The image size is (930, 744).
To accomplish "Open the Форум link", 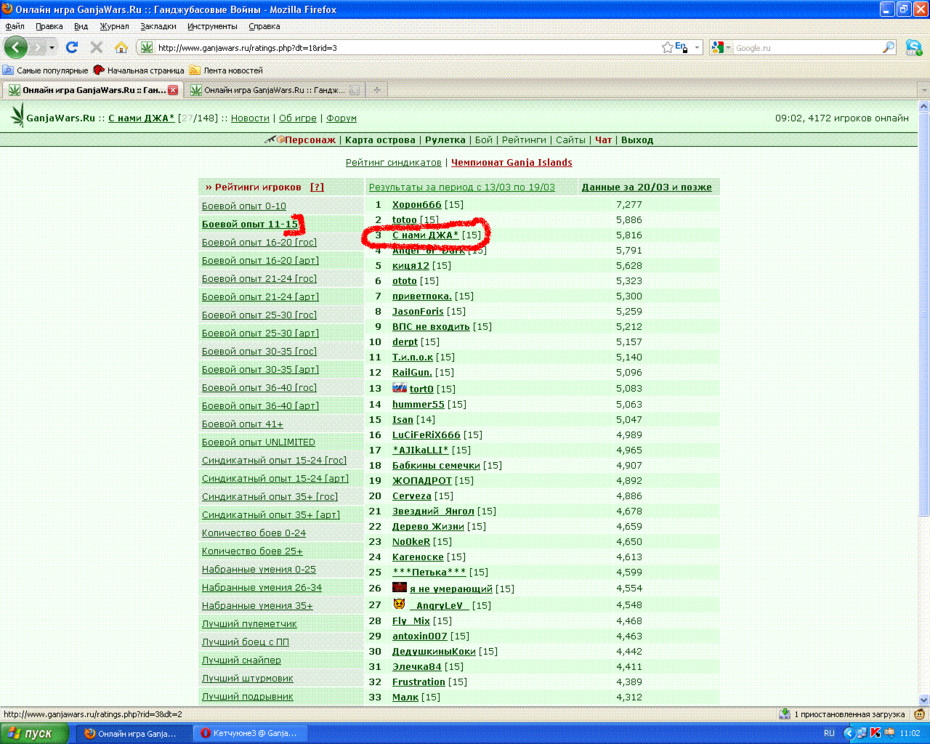I will [341, 118].
